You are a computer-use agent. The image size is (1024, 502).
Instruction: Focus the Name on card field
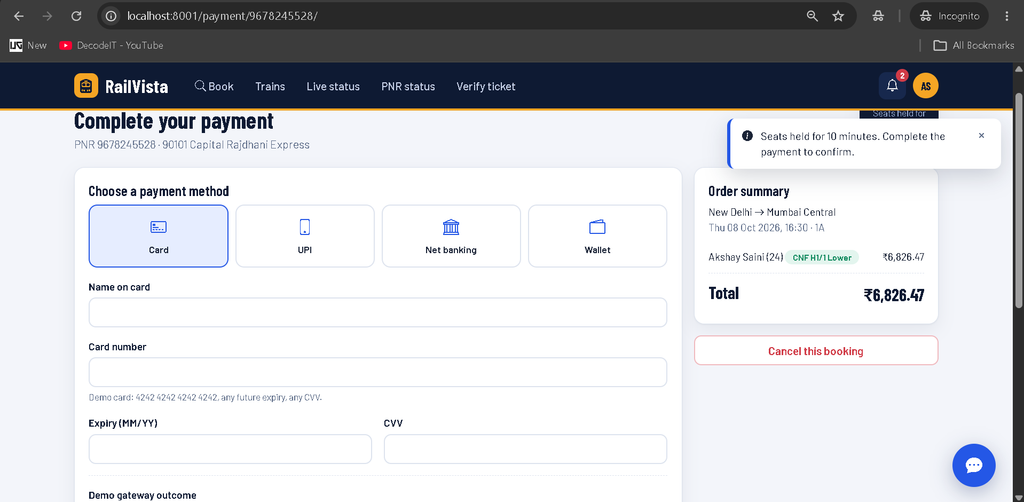377,312
